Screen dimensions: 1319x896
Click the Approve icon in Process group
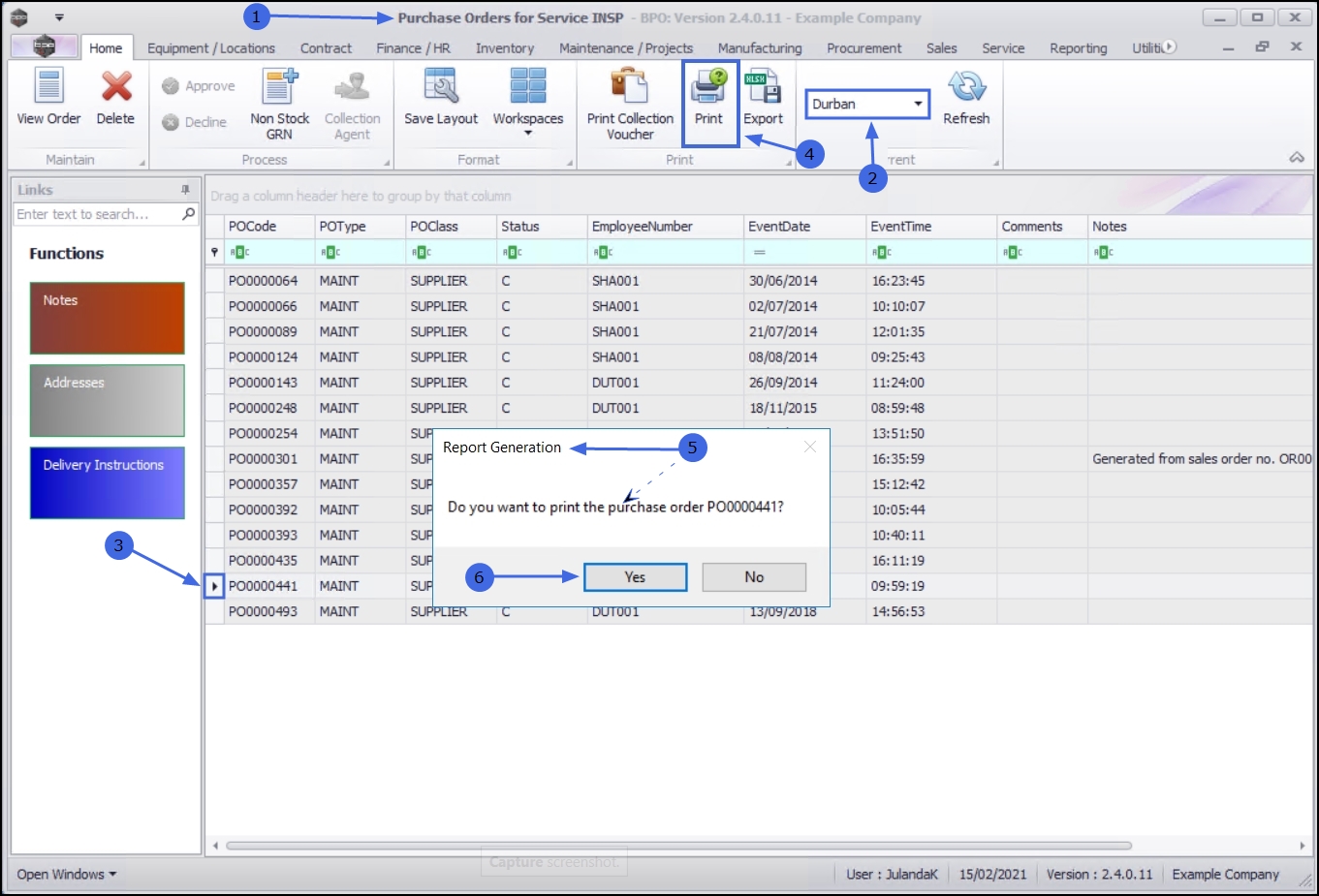(x=198, y=86)
